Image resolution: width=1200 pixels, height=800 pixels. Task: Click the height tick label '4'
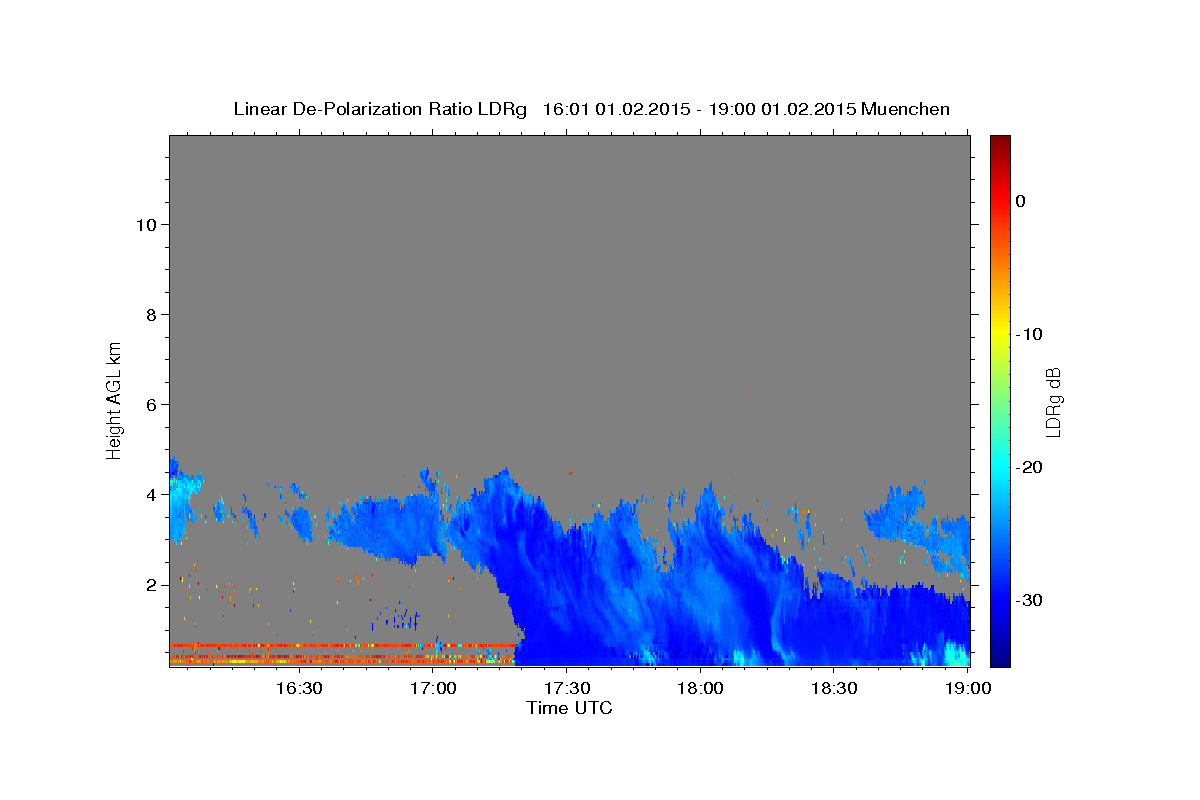[150, 494]
